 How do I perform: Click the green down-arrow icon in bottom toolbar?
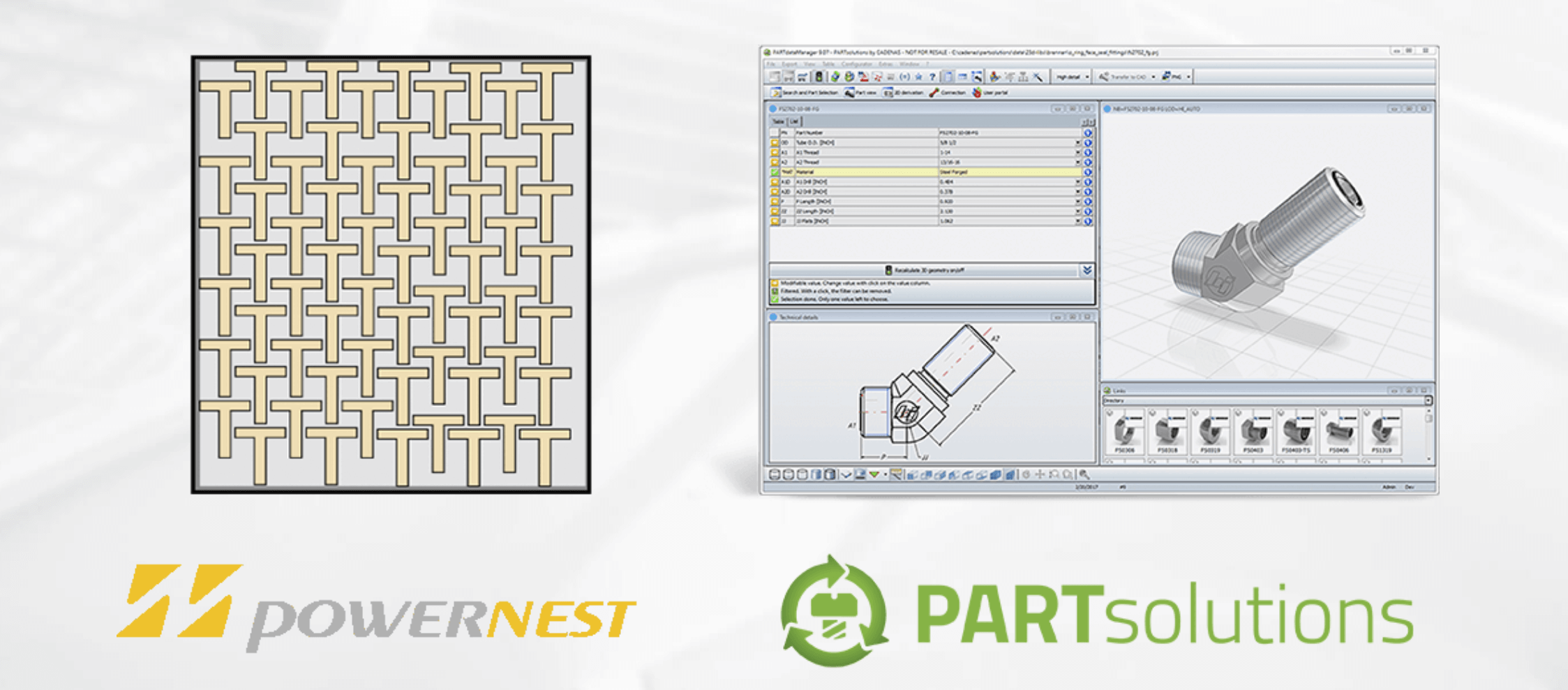874,474
